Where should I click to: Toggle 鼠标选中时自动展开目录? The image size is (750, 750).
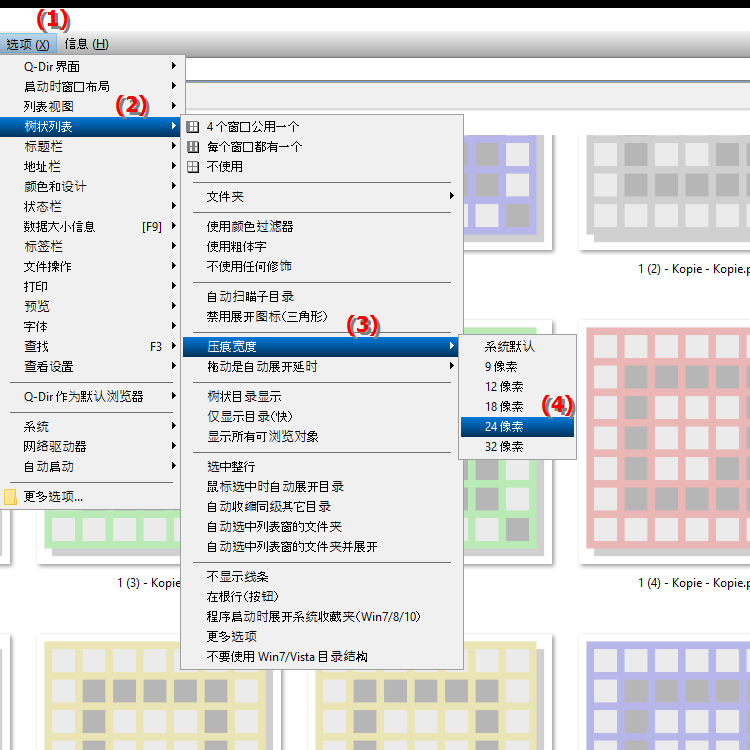pyautogui.click(x=321, y=486)
